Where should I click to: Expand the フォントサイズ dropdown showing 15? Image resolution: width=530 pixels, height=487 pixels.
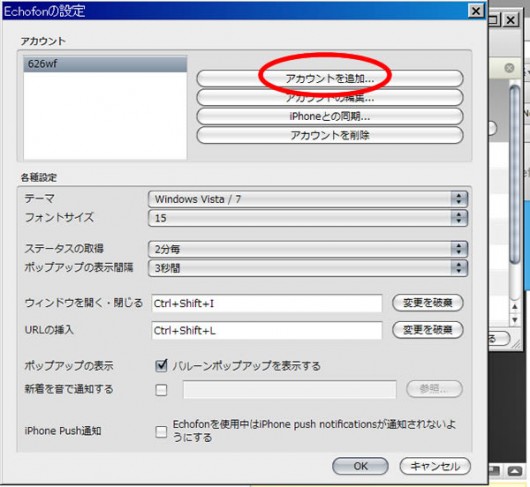tap(308, 218)
